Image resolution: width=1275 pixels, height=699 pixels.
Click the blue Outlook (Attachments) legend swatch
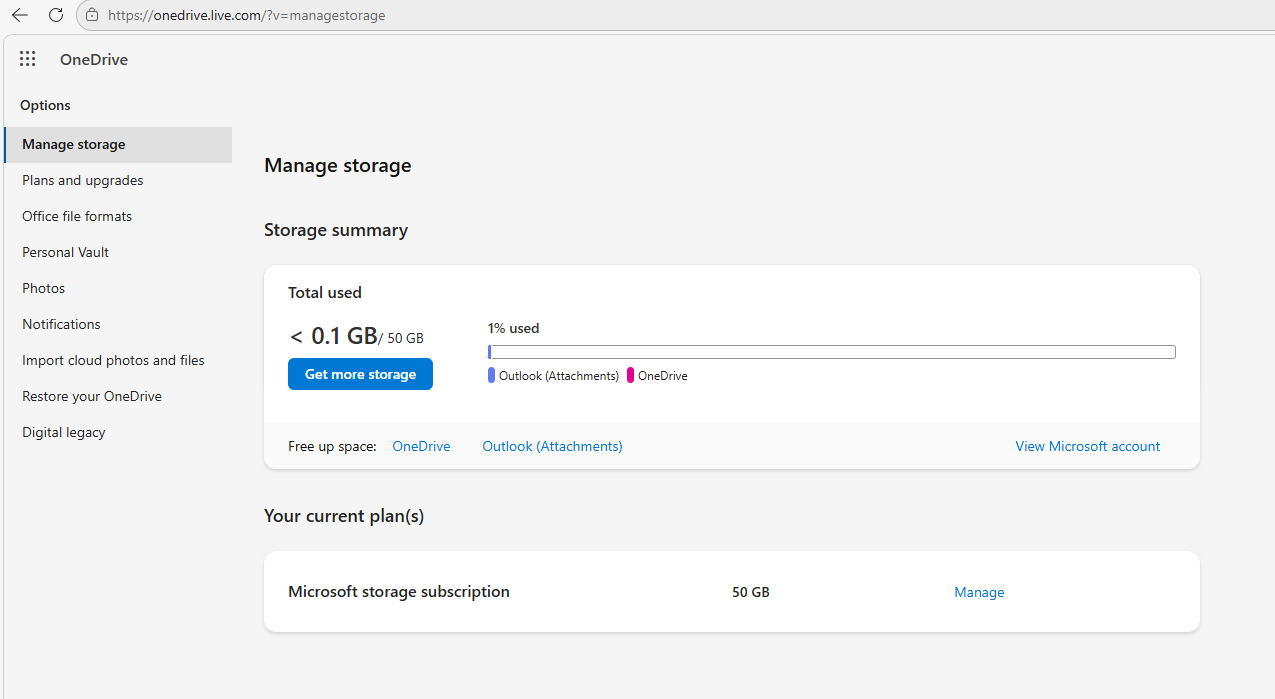491,376
